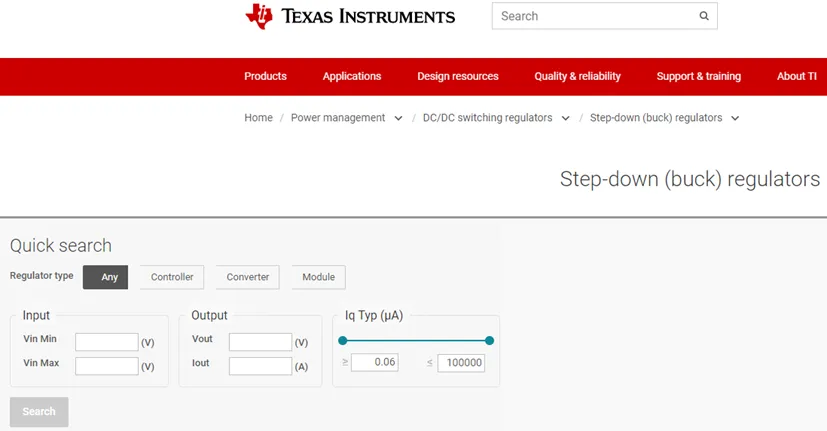Select Converter regulator type
The width and height of the screenshot is (827, 431).
[248, 277]
